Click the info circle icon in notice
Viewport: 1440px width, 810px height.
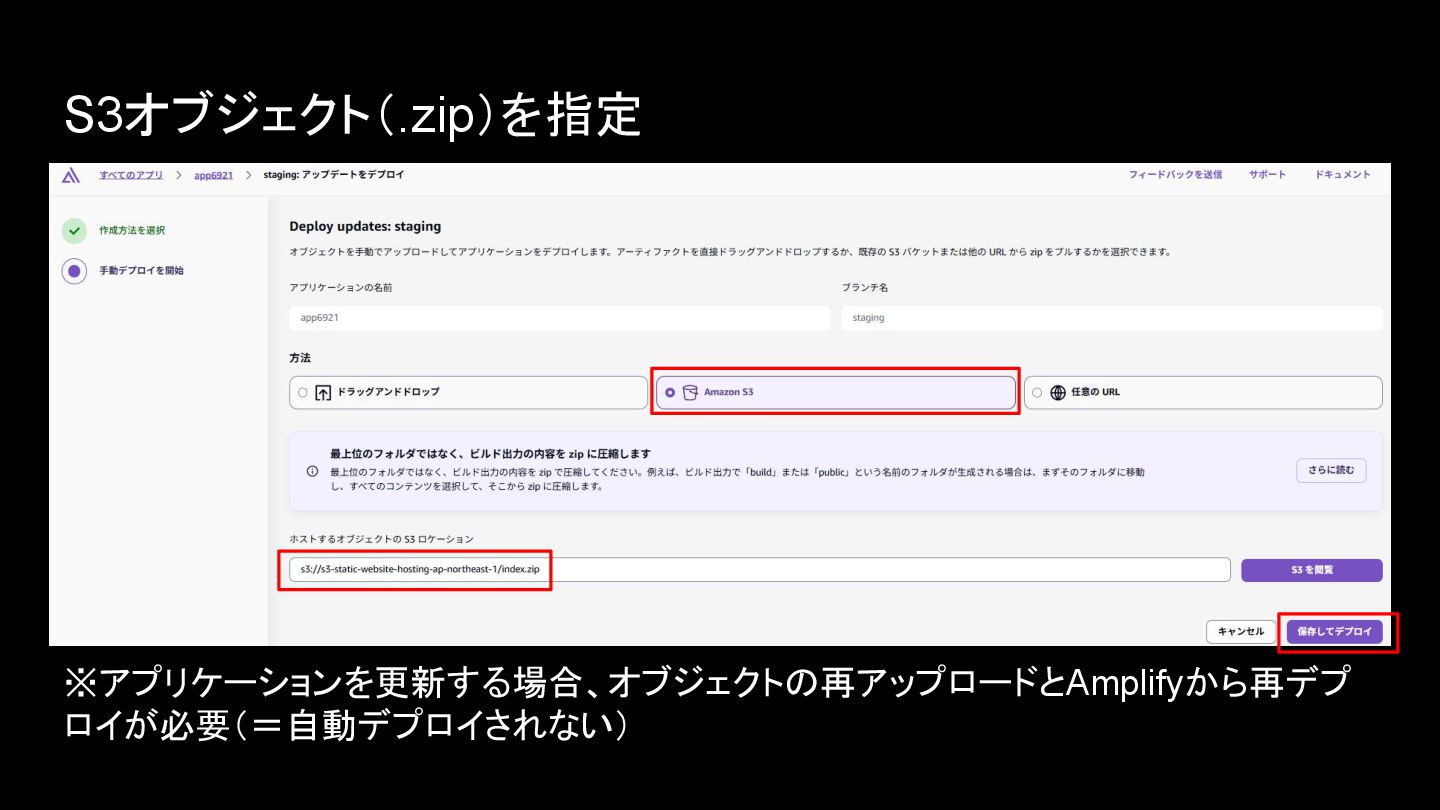312,471
